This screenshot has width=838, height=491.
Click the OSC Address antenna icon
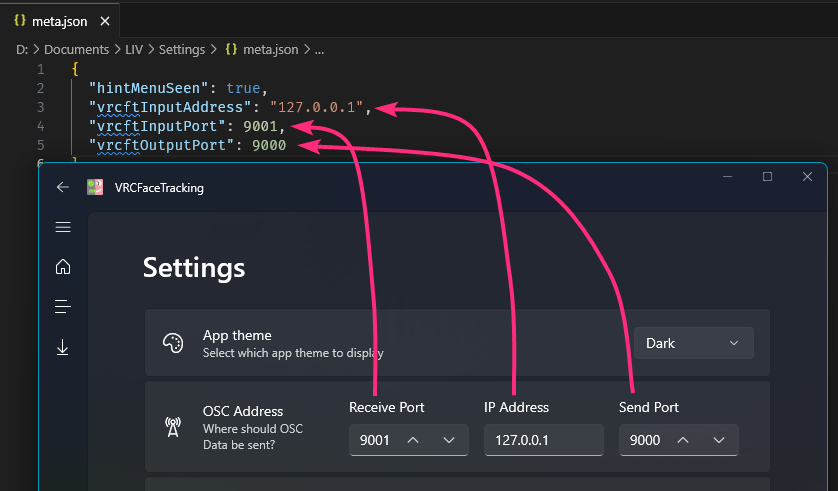[173, 427]
